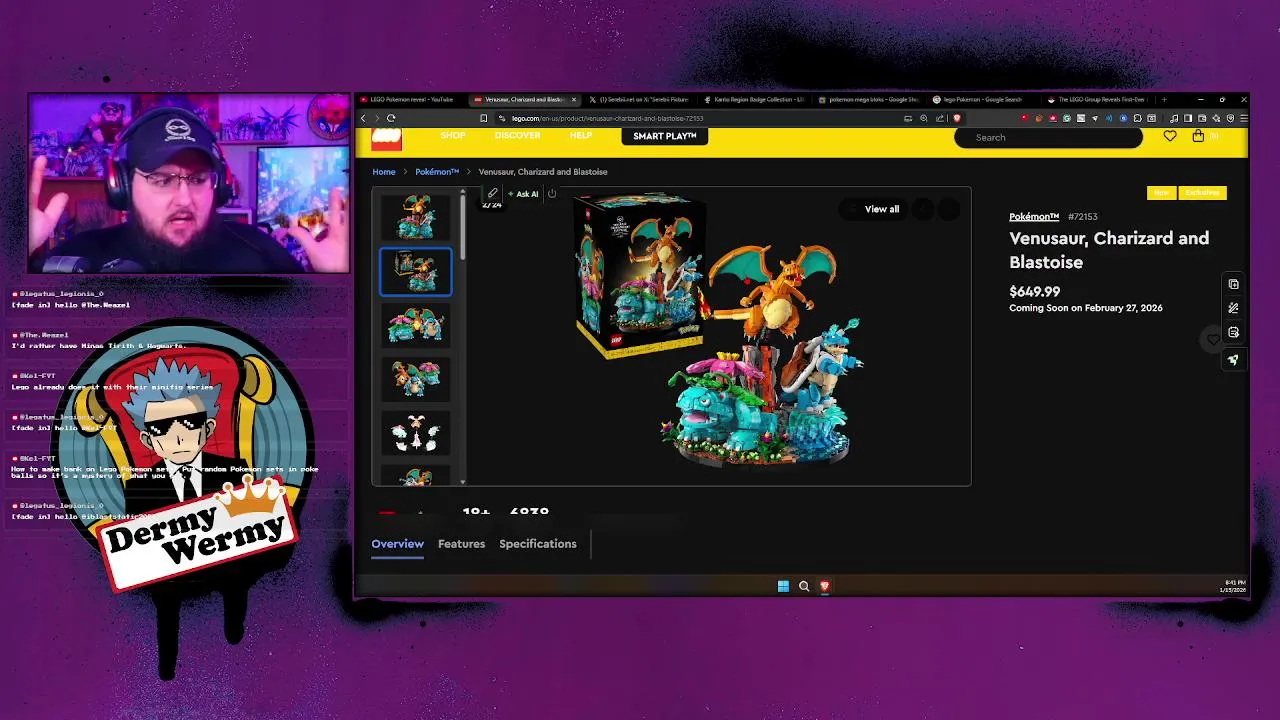Switch to pokemon mega bloks Google Search tab
The width and height of the screenshot is (1280, 720).
(x=868, y=100)
